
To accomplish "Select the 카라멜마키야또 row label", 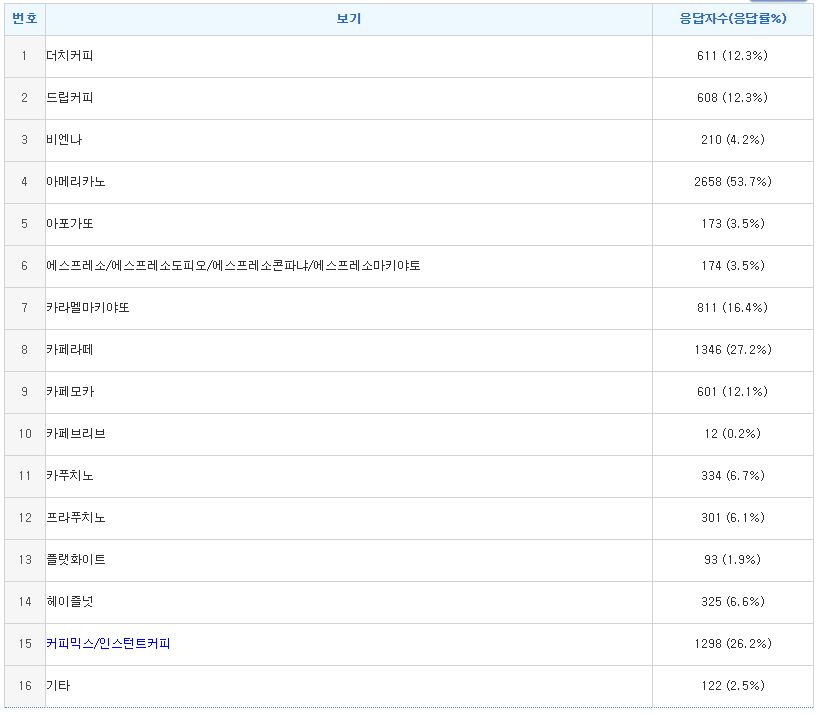I will point(87,308).
